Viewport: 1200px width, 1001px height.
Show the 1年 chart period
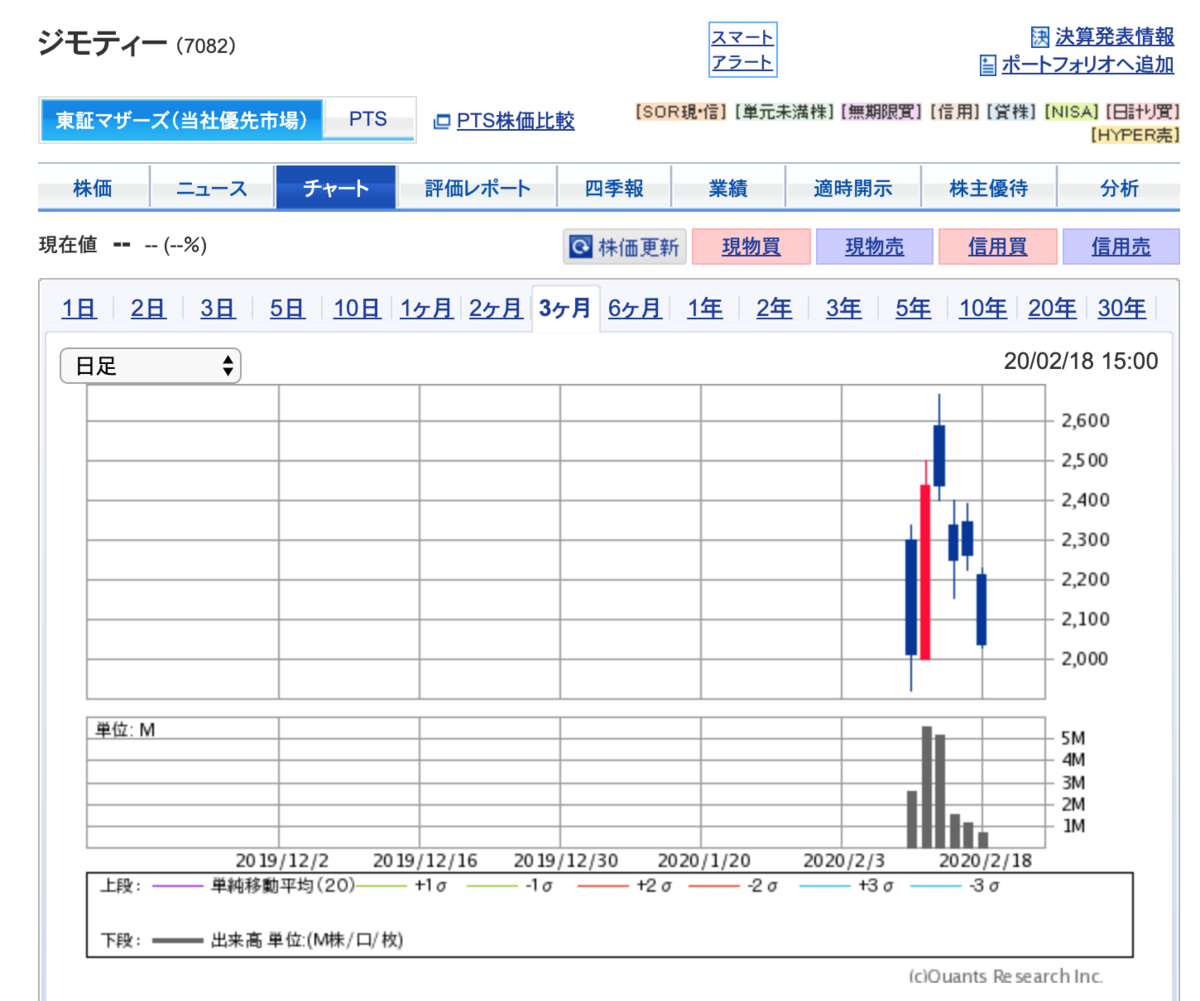[x=705, y=309]
